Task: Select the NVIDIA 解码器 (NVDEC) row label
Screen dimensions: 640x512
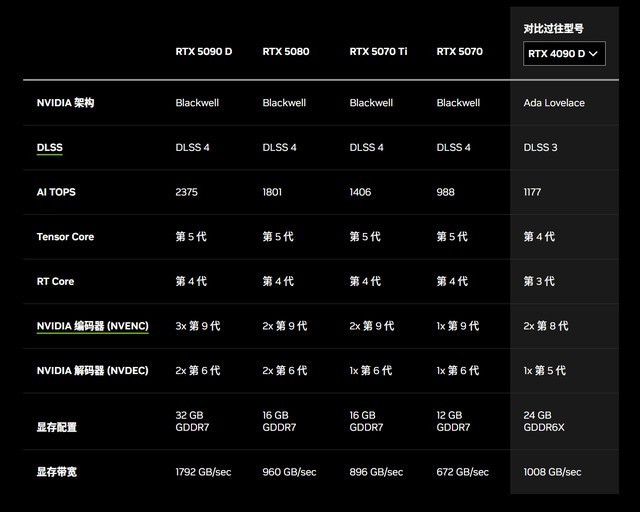Action: click(x=93, y=370)
